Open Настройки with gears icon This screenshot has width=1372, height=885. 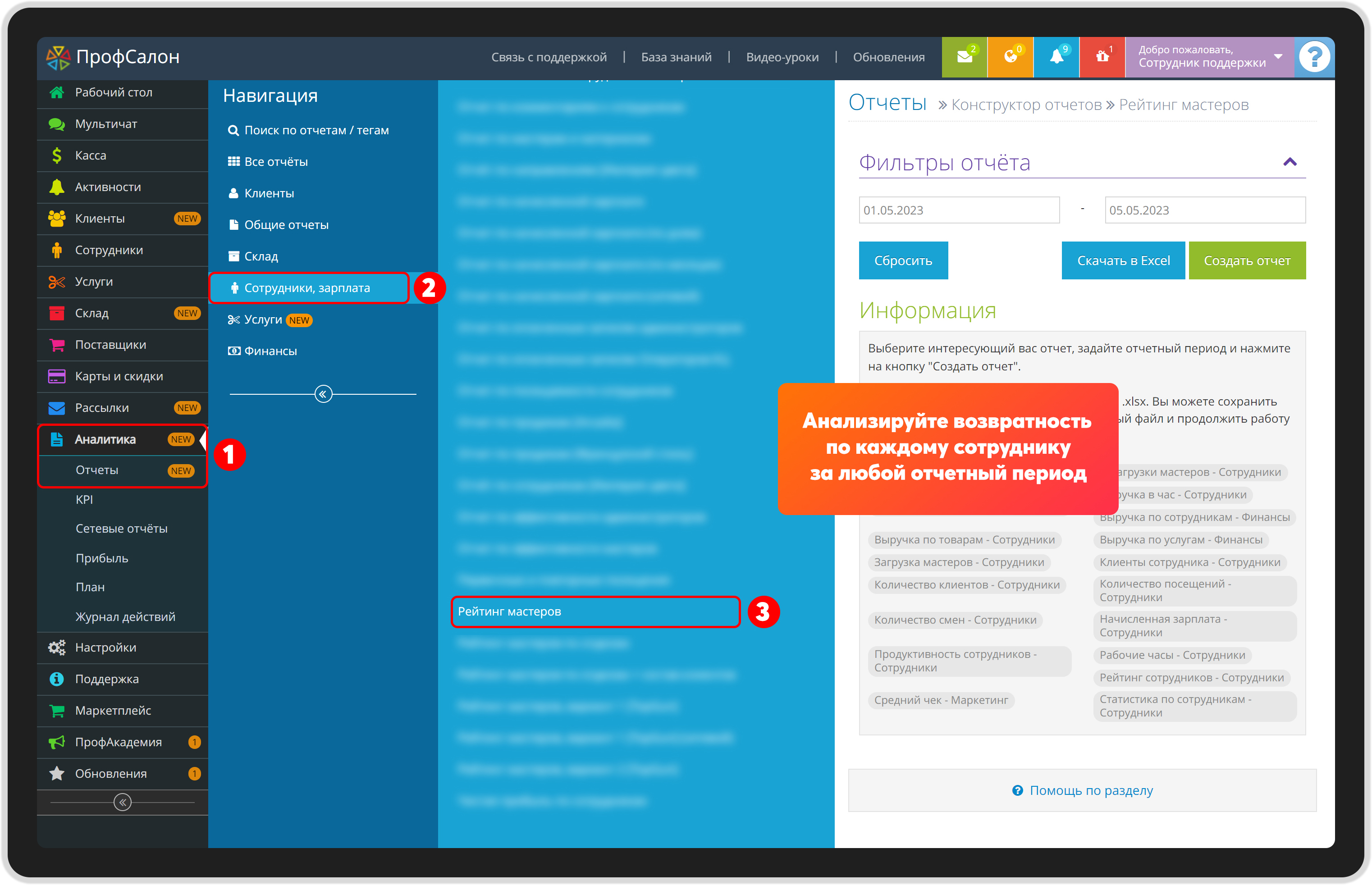tap(123, 648)
